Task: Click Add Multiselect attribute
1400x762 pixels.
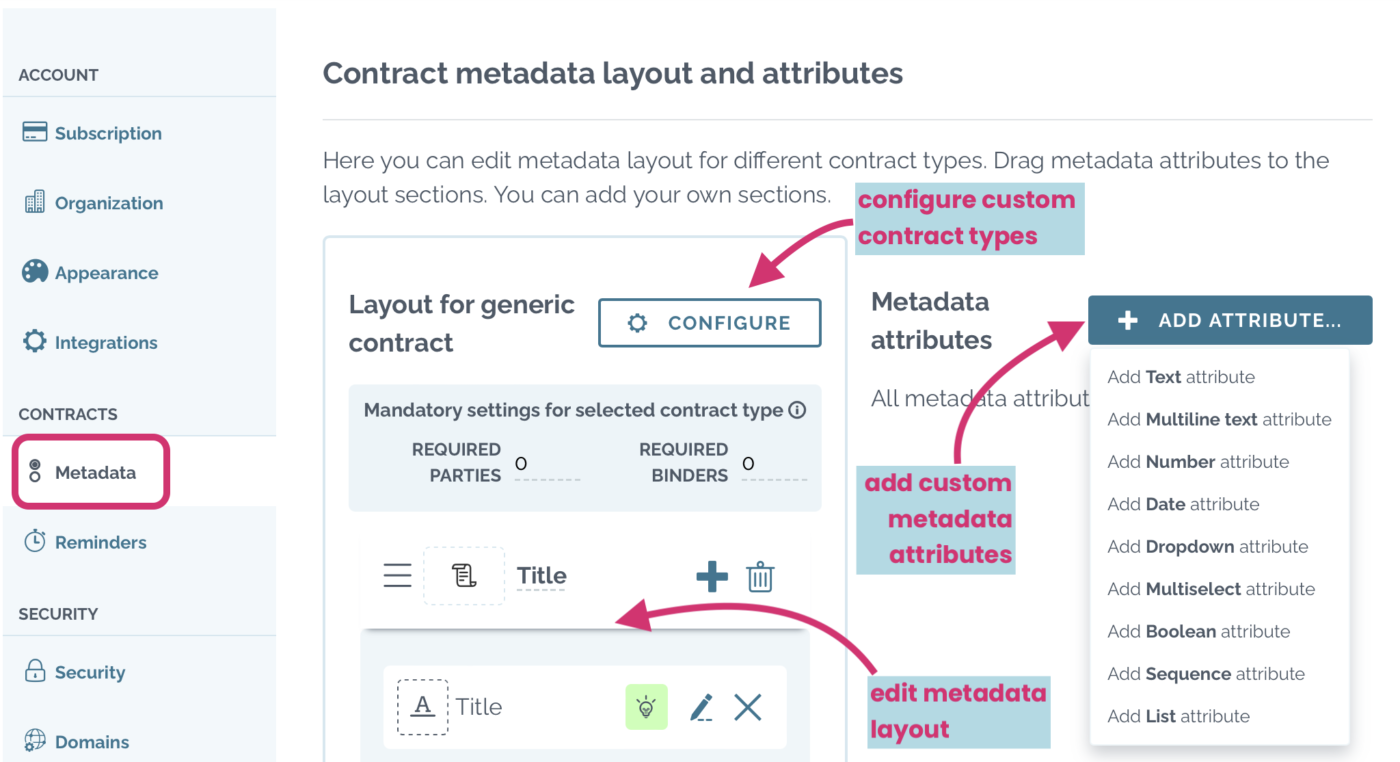Action: tap(1211, 589)
